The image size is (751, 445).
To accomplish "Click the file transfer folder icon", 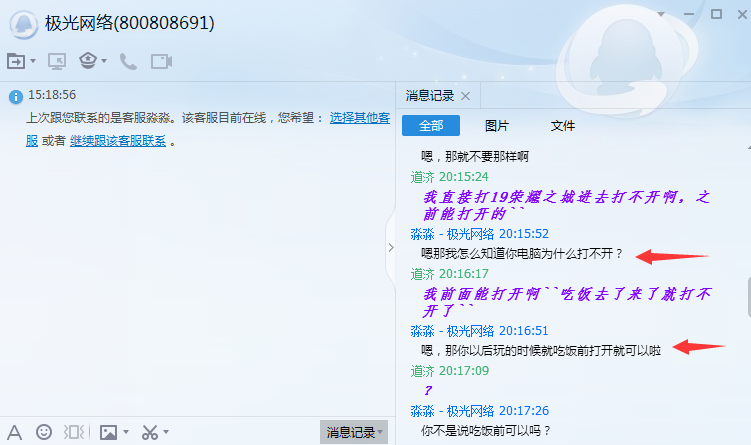I will tap(16, 61).
